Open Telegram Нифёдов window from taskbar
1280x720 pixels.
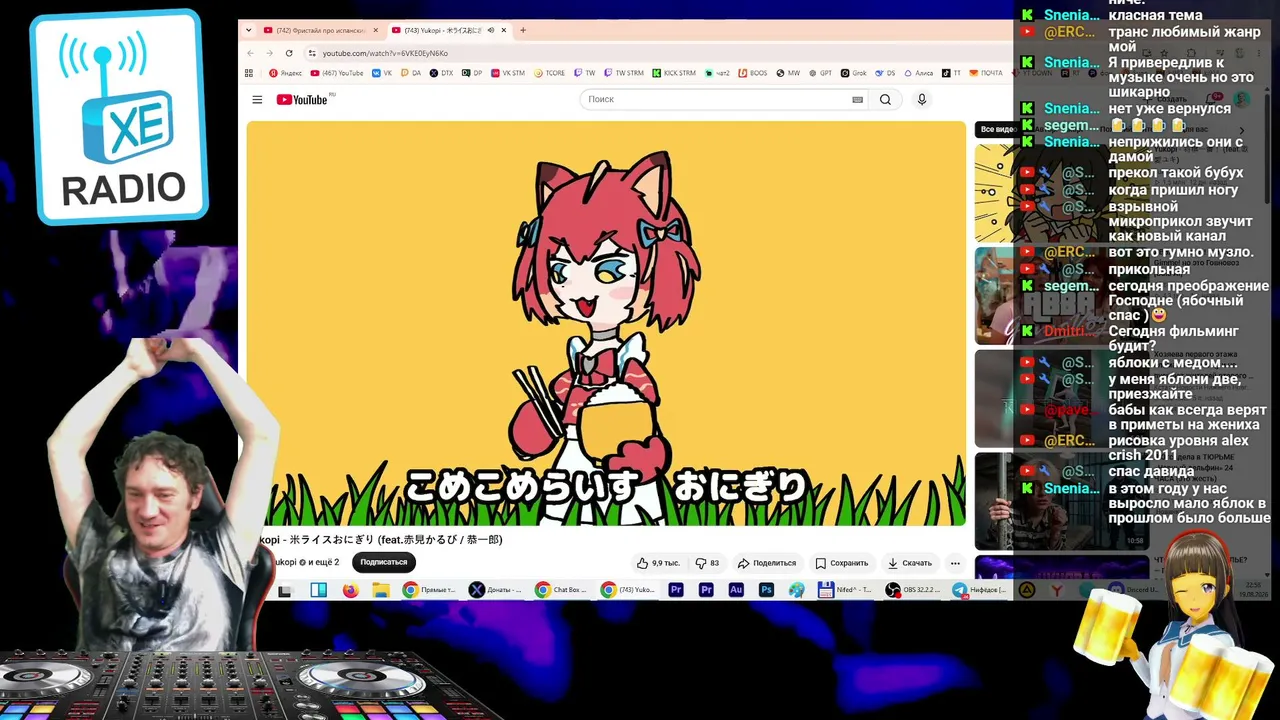click(x=979, y=590)
